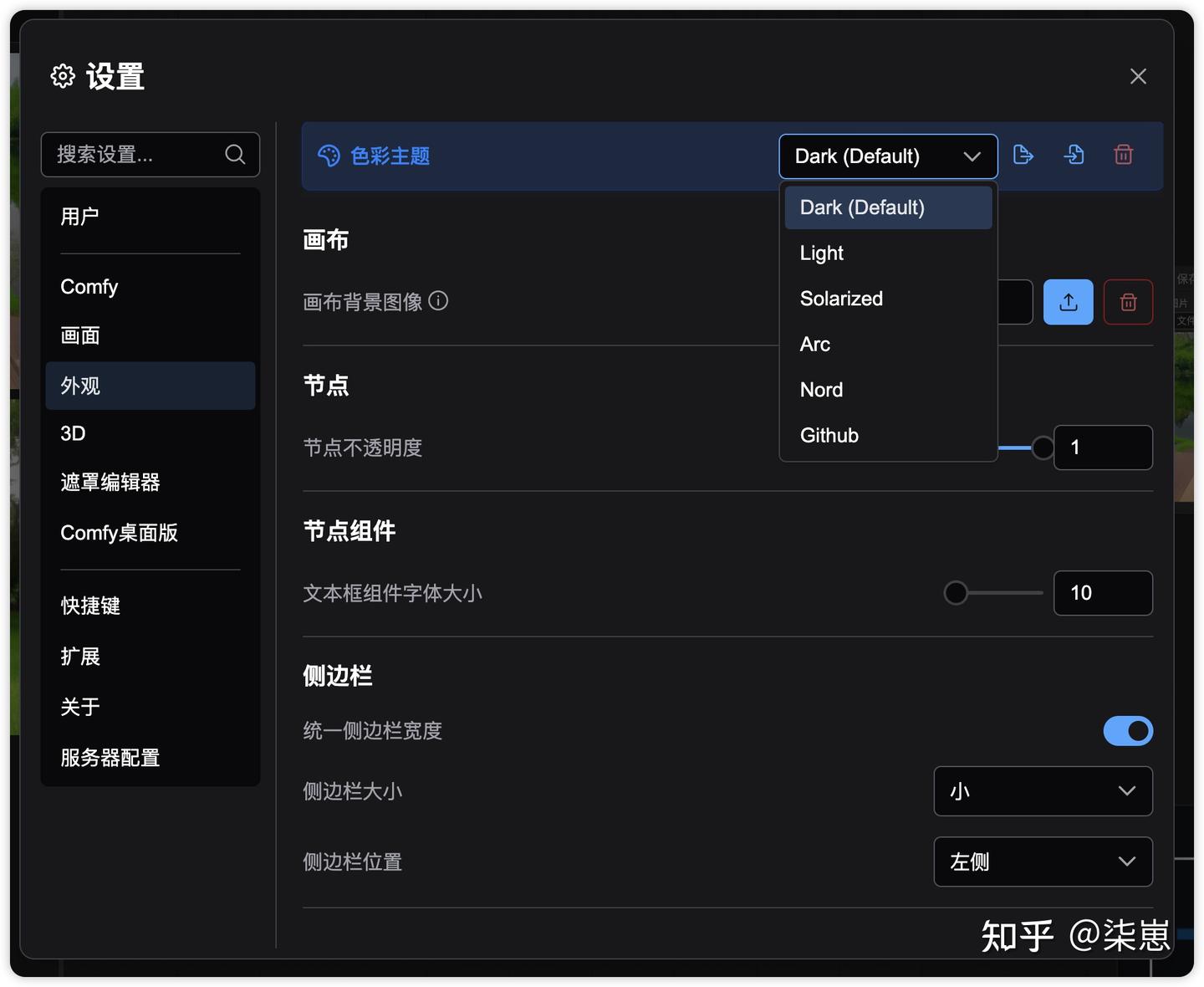Click the 搜索设置 search input field
The width and height of the screenshot is (1204, 987).
pos(134,154)
